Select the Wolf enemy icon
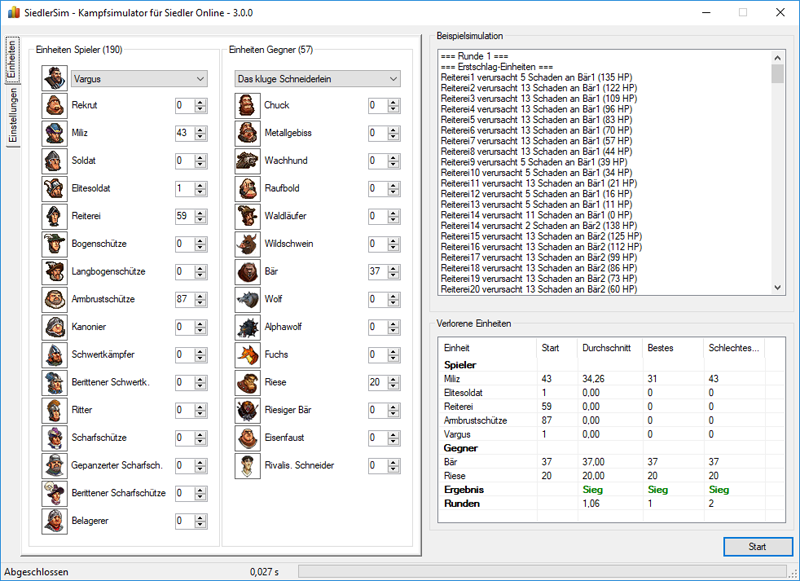This screenshot has width=800, height=581. [x=247, y=299]
